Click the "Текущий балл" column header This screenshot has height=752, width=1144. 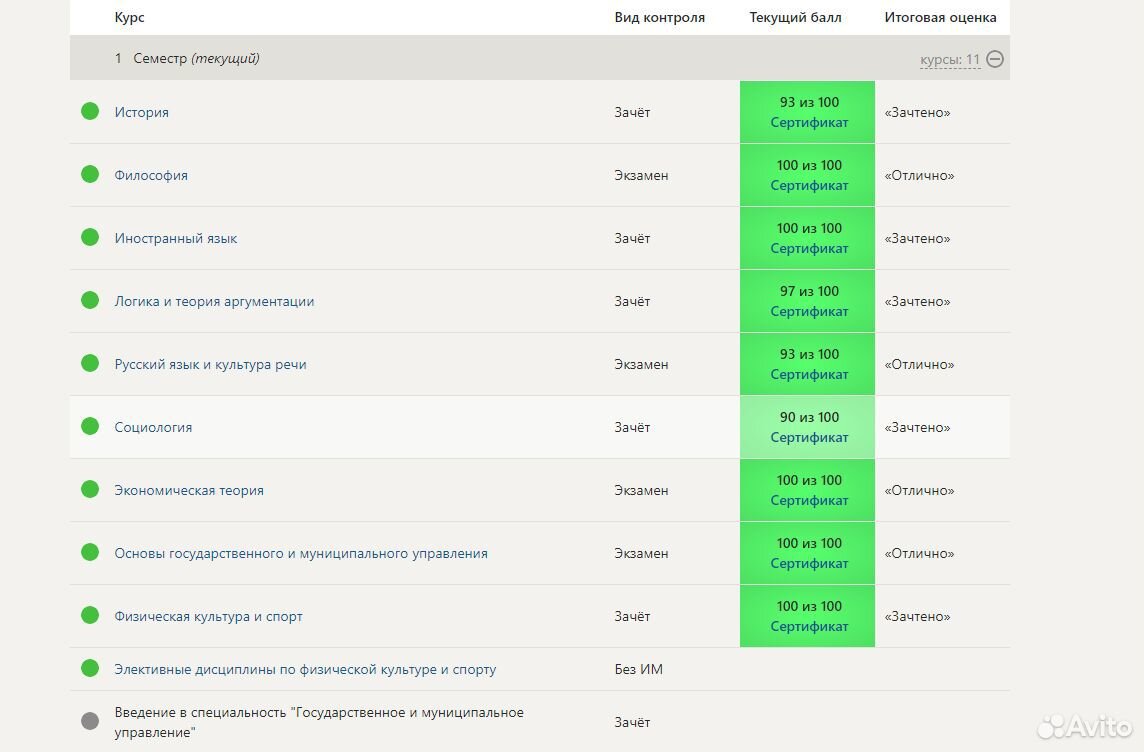click(795, 17)
